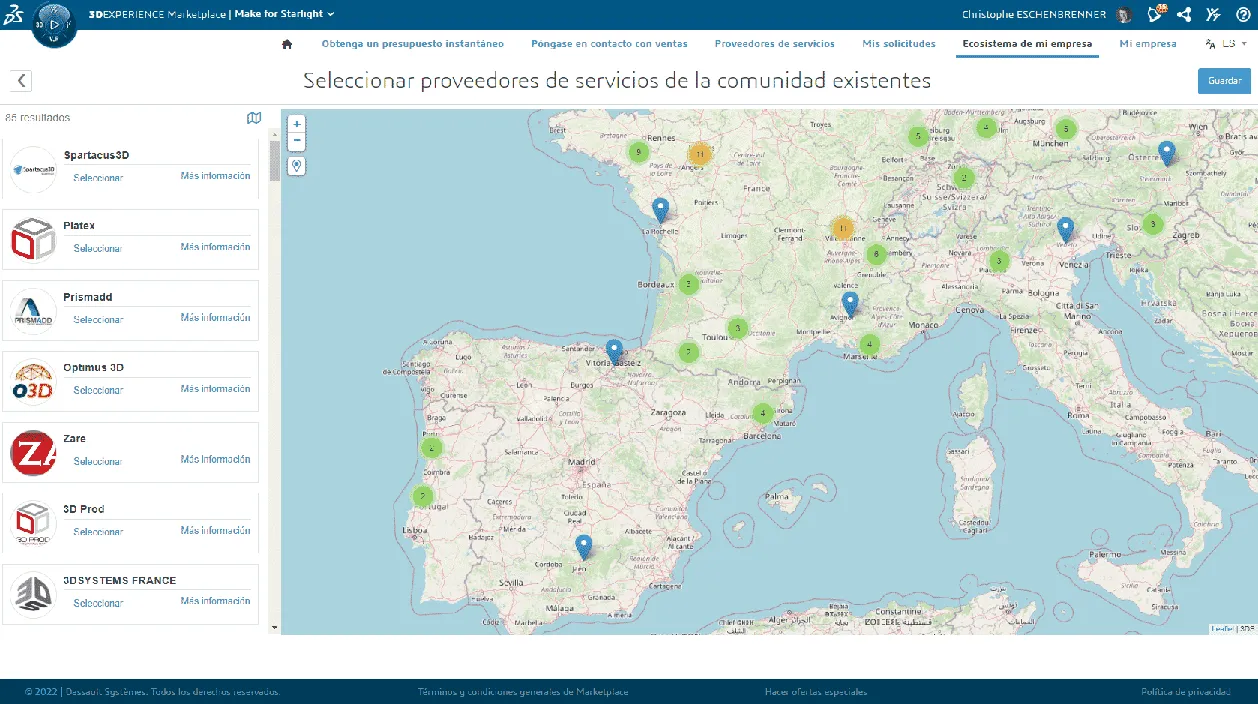Open the share icon in the top header
Image resolution: width=1258 pixels, height=704 pixels.
coord(1184,15)
